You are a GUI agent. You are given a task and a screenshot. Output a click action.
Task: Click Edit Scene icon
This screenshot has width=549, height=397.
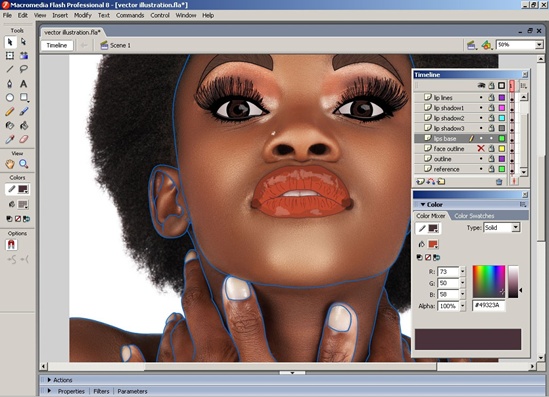coord(471,45)
